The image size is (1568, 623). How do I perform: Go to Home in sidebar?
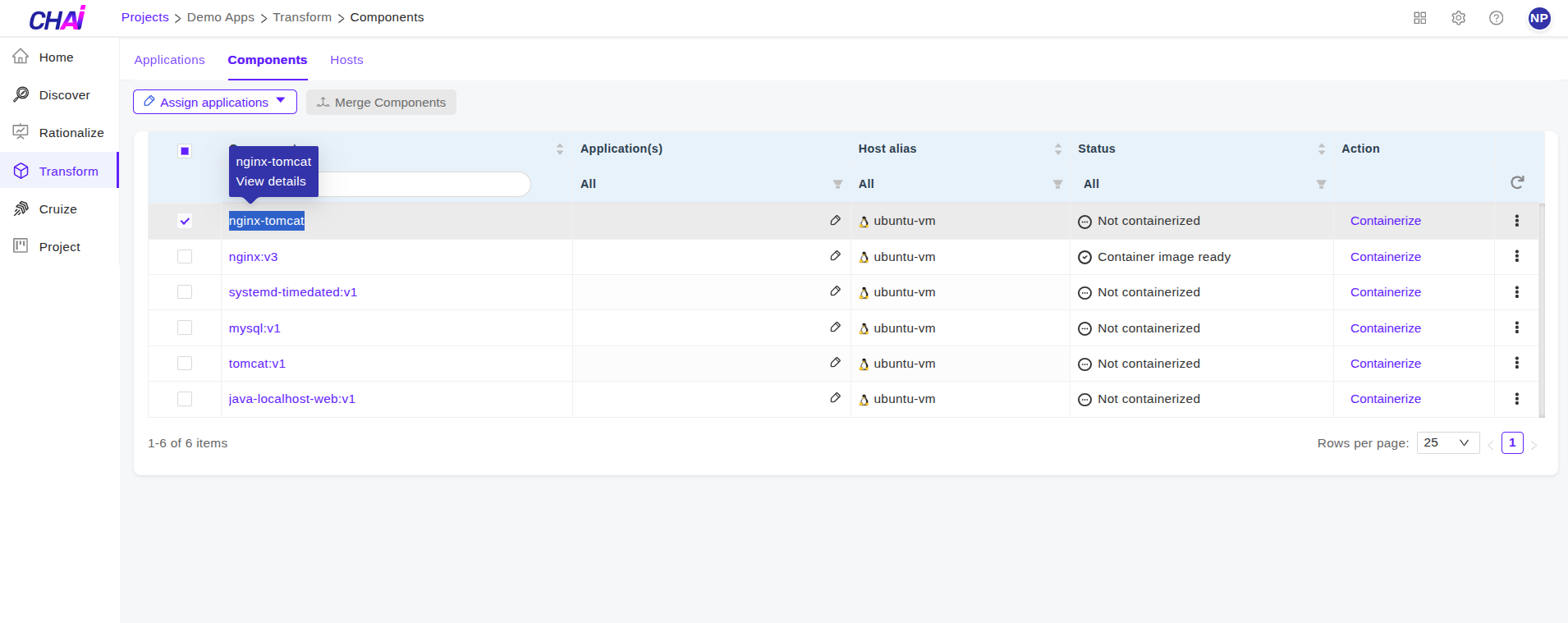tap(59, 57)
